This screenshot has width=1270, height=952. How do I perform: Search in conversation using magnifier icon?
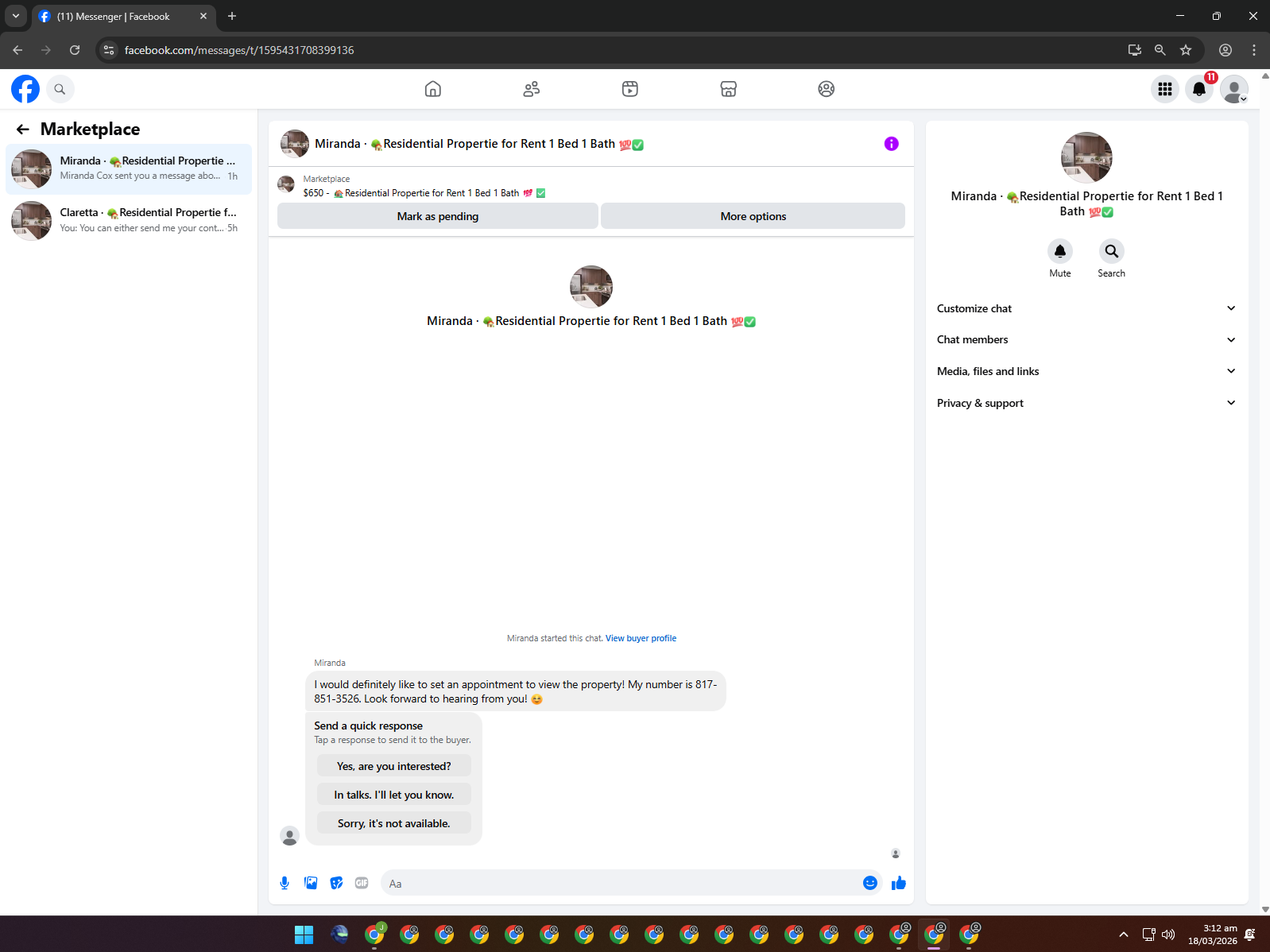(x=1112, y=251)
